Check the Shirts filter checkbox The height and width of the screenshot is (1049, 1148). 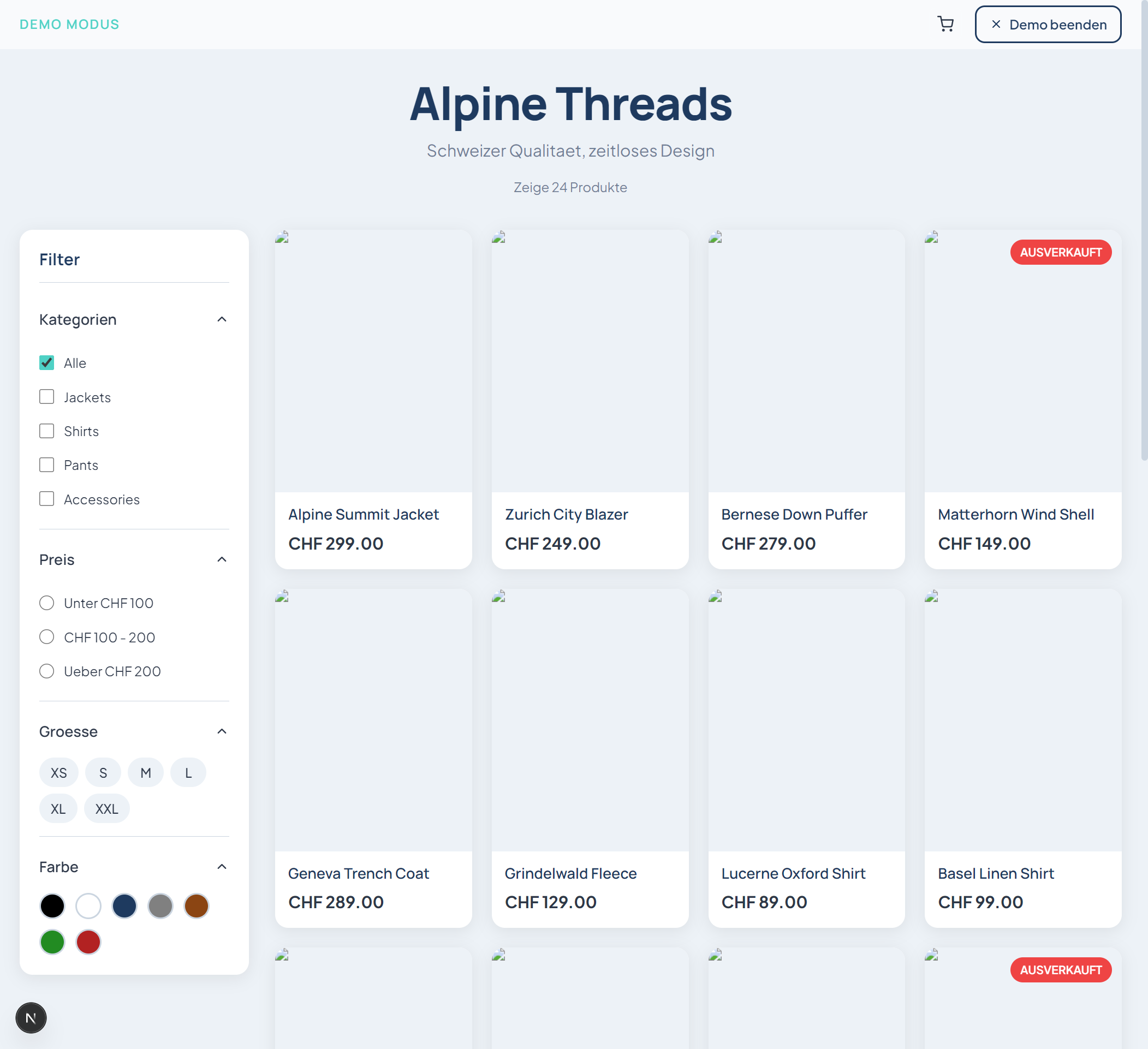47,431
